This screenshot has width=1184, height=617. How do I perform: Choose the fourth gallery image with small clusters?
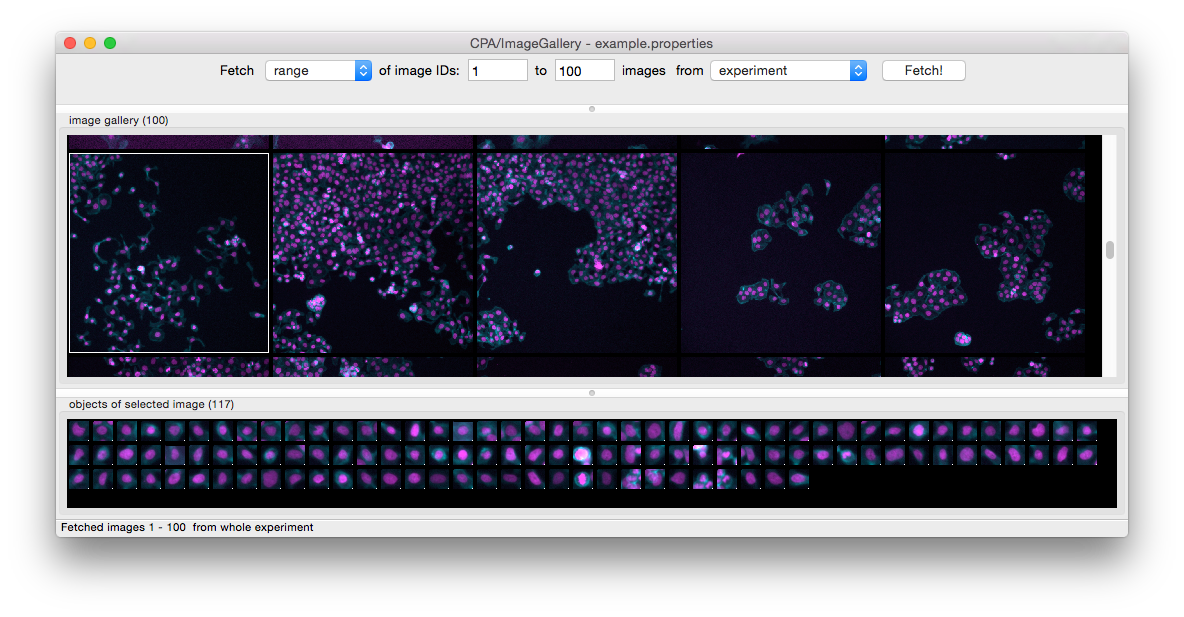[781, 253]
